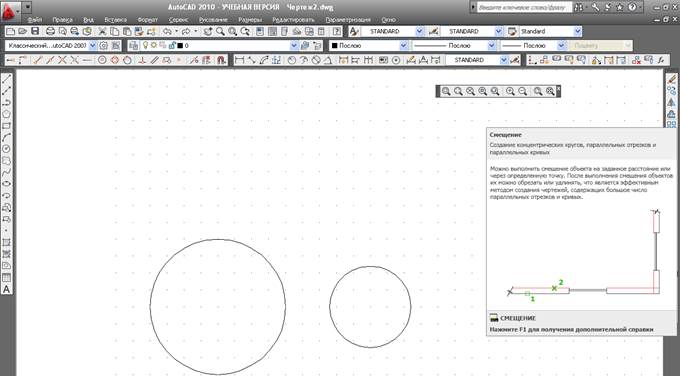Screen dimensions: 680x376
Task: Toggle layer 0 on/off lightbulb
Action: (146, 45)
